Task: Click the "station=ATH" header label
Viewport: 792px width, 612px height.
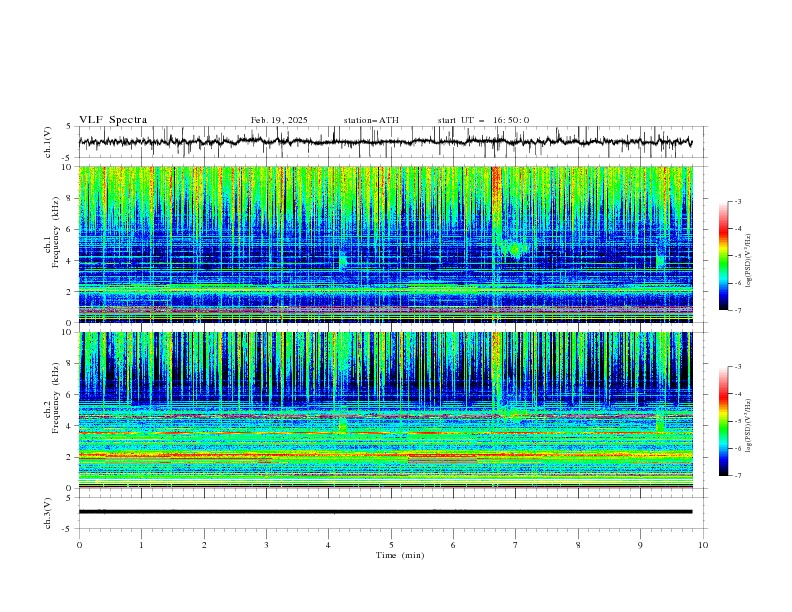Action: click(x=371, y=120)
